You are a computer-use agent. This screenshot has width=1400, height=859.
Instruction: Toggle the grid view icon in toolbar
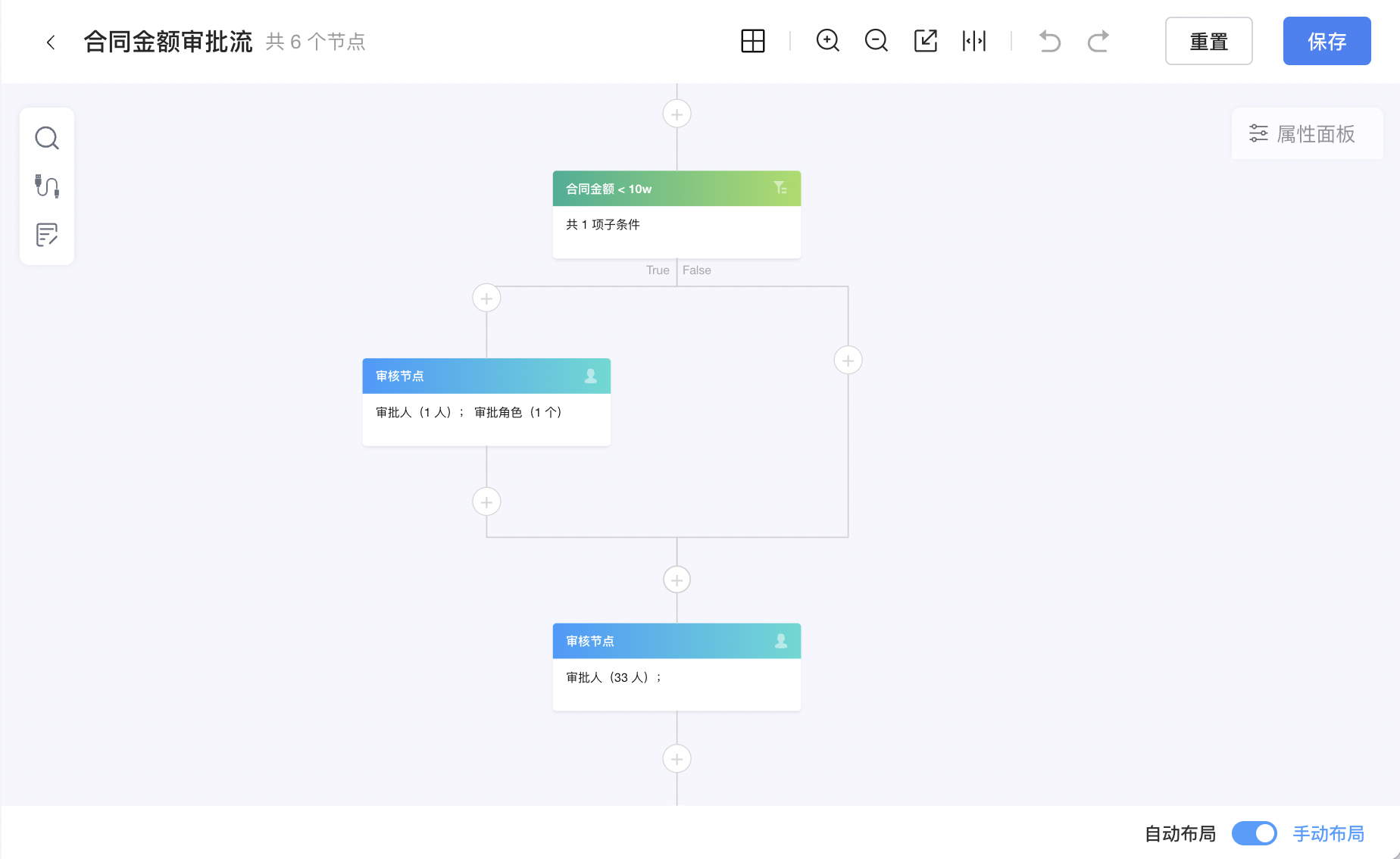(x=752, y=41)
